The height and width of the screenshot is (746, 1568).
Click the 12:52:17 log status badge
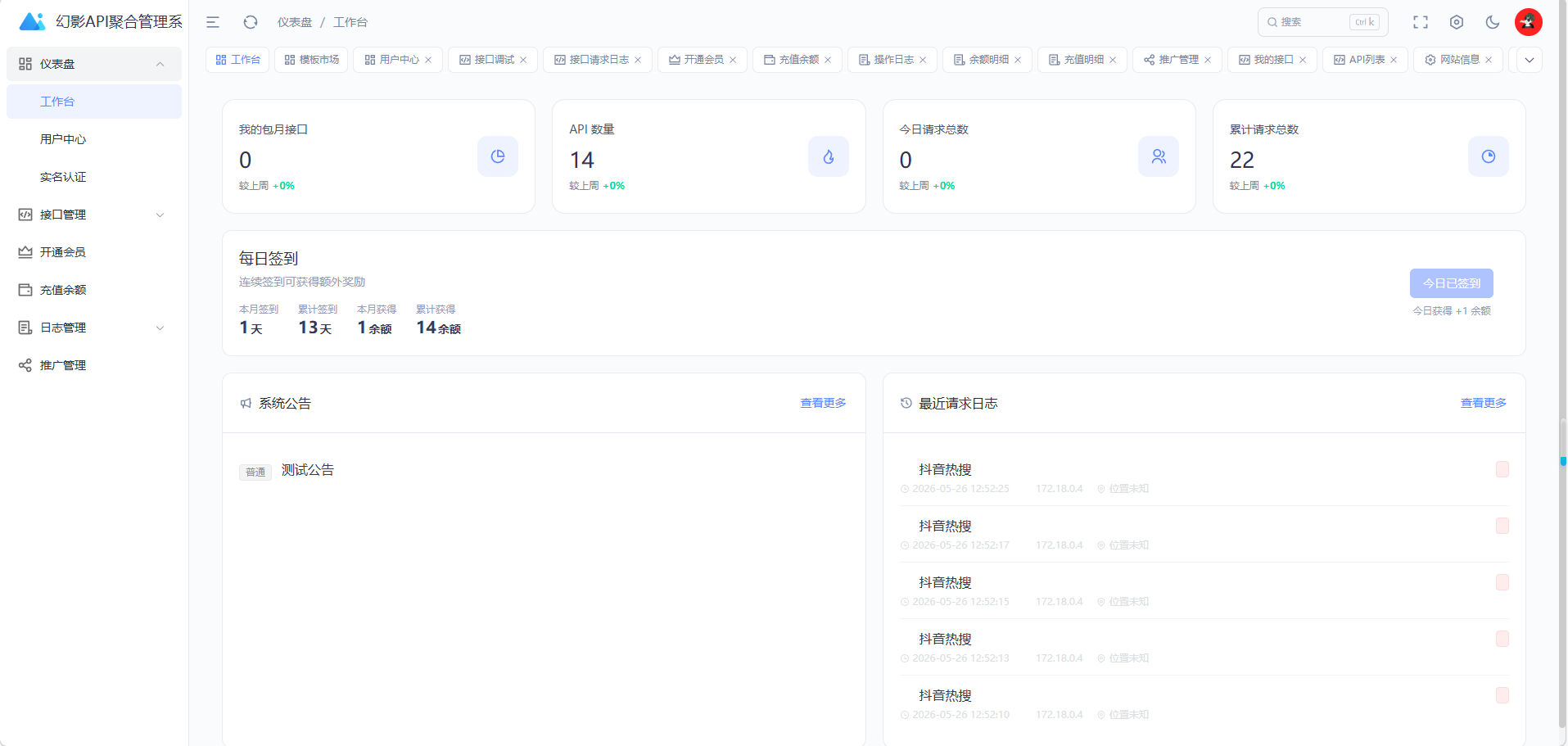coord(1502,526)
